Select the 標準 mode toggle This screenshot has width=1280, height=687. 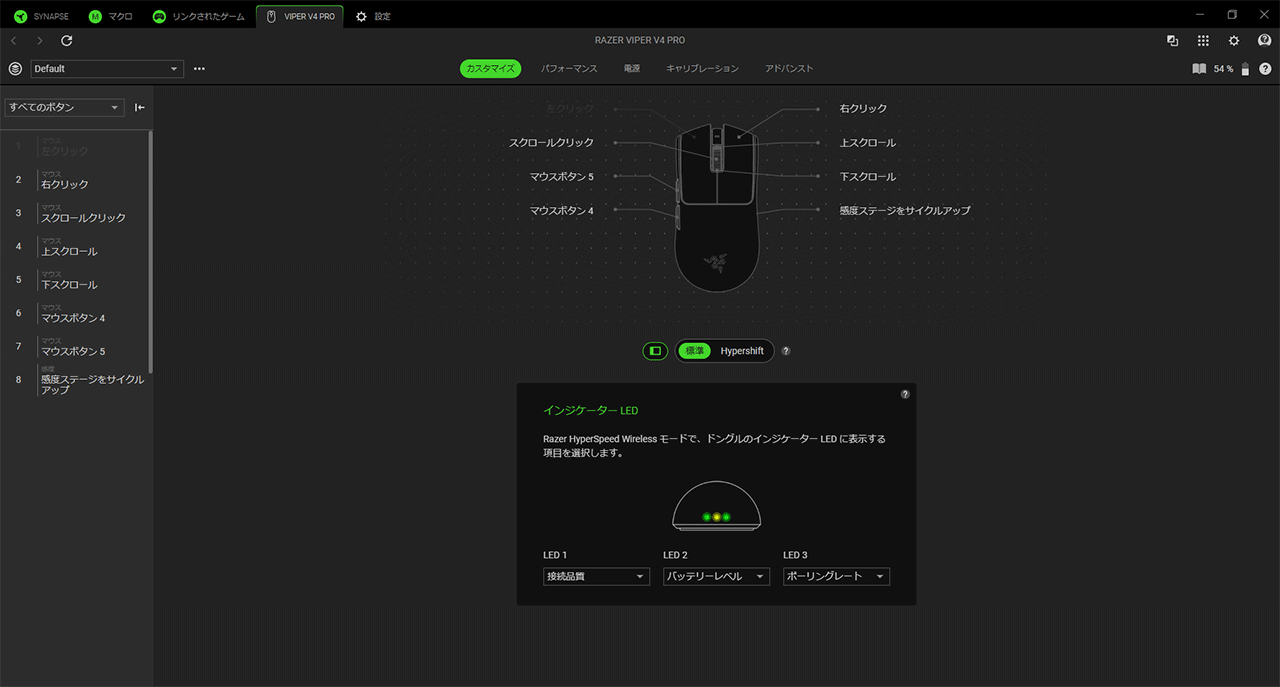695,351
